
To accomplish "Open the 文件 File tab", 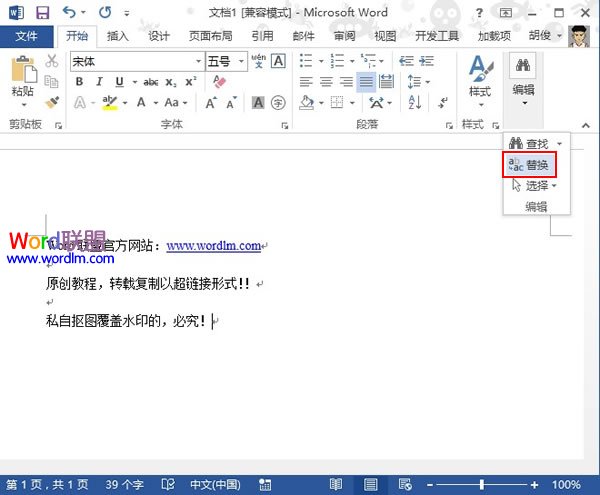I will [26, 36].
